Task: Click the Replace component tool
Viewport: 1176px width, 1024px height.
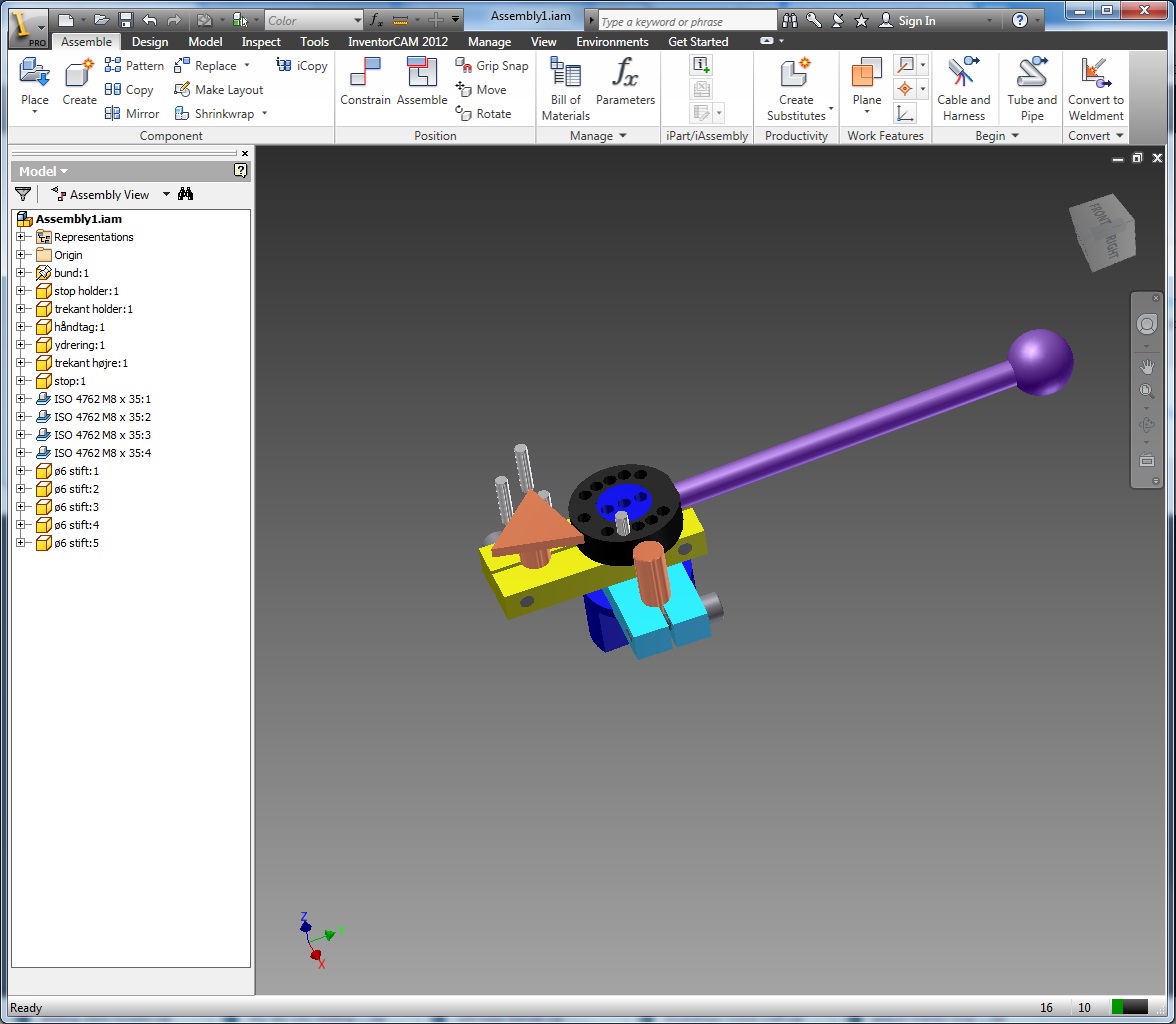Action: click(206, 65)
